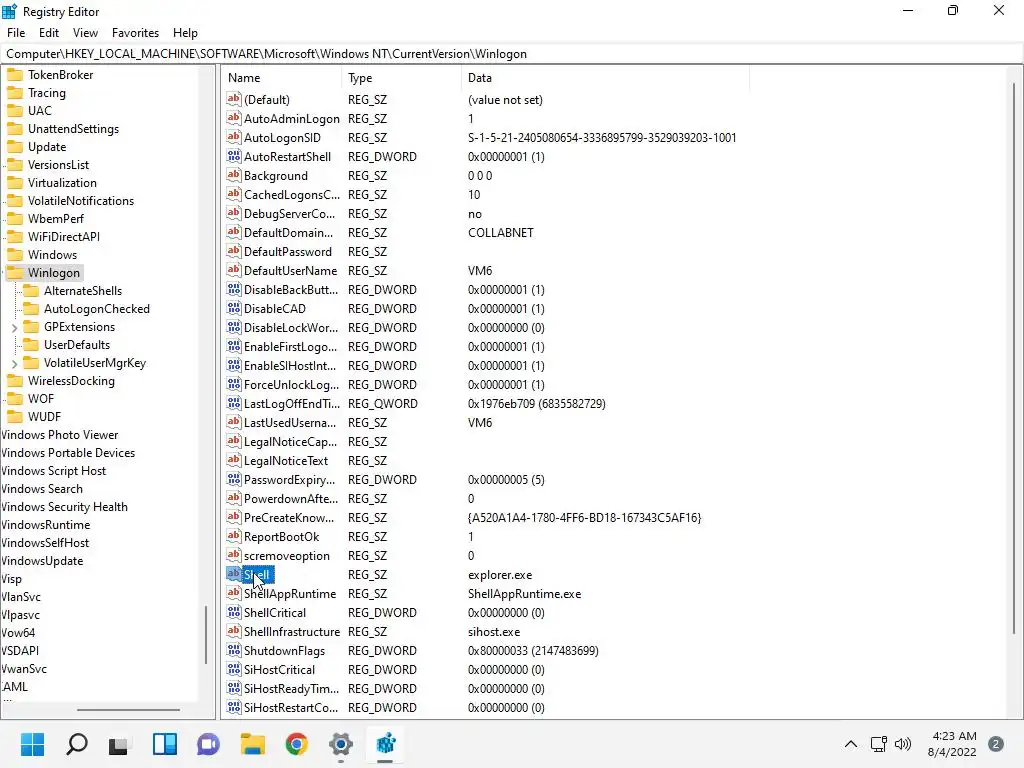The height and width of the screenshot is (768, 1024).
Task: Select the AutoLogonChecked subkey
Action: coord(97,309)
